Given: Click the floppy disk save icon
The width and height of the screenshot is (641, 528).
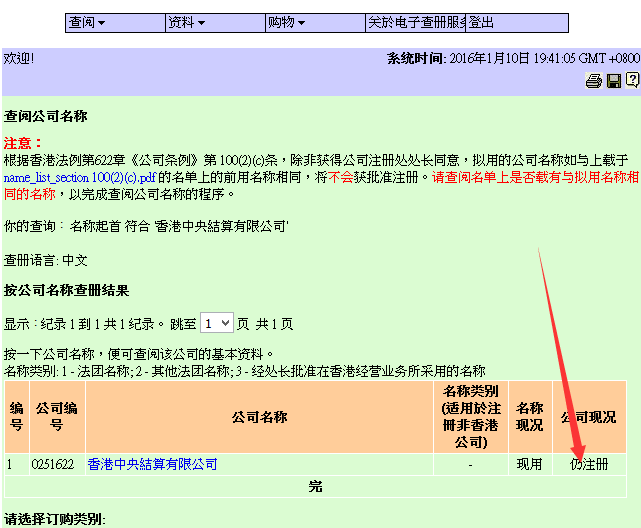Looking at the screenshot, I should [x=614, y=81].
